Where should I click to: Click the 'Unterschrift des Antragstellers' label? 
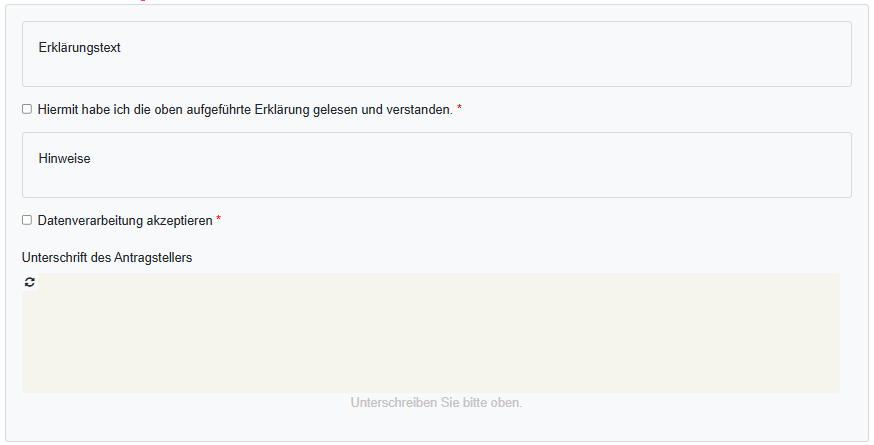[x=107, y=257]
